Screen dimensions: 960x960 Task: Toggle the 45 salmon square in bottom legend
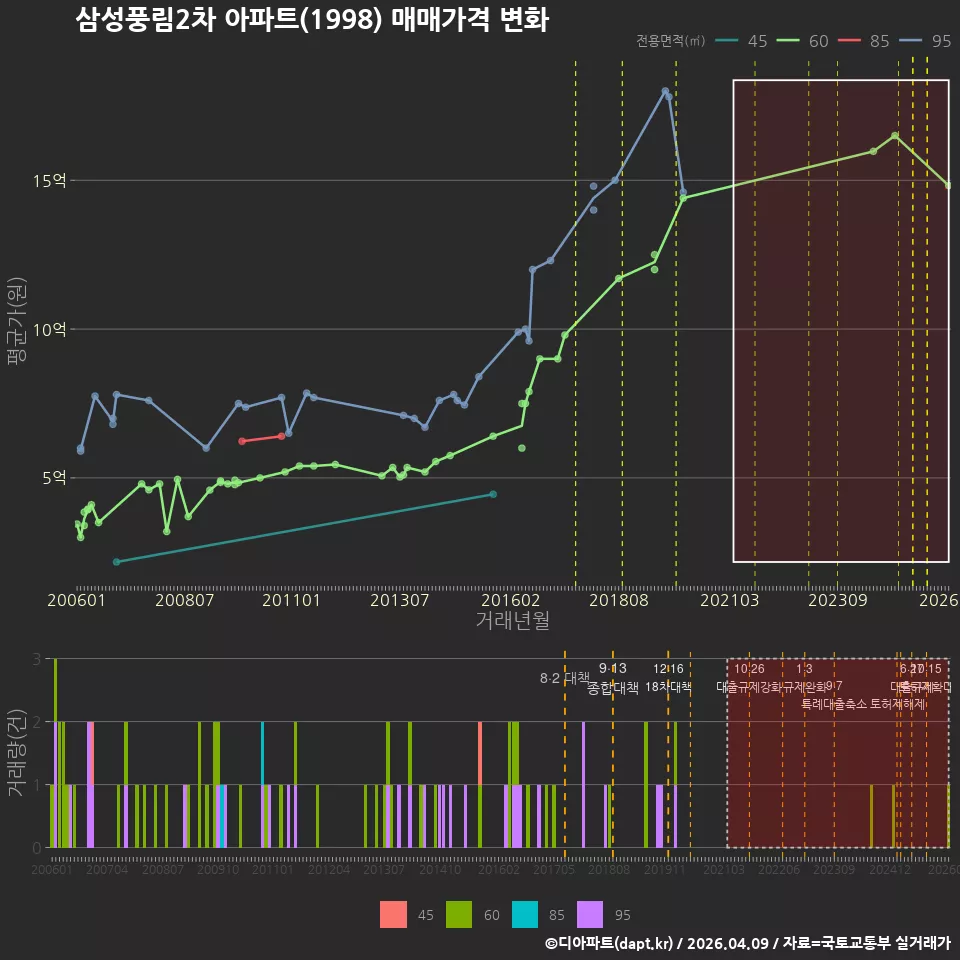(392, 915)
